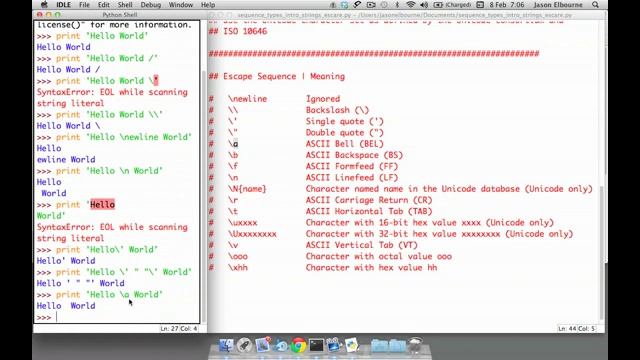Click the '\newline' entry in editor

pos(247,99)
